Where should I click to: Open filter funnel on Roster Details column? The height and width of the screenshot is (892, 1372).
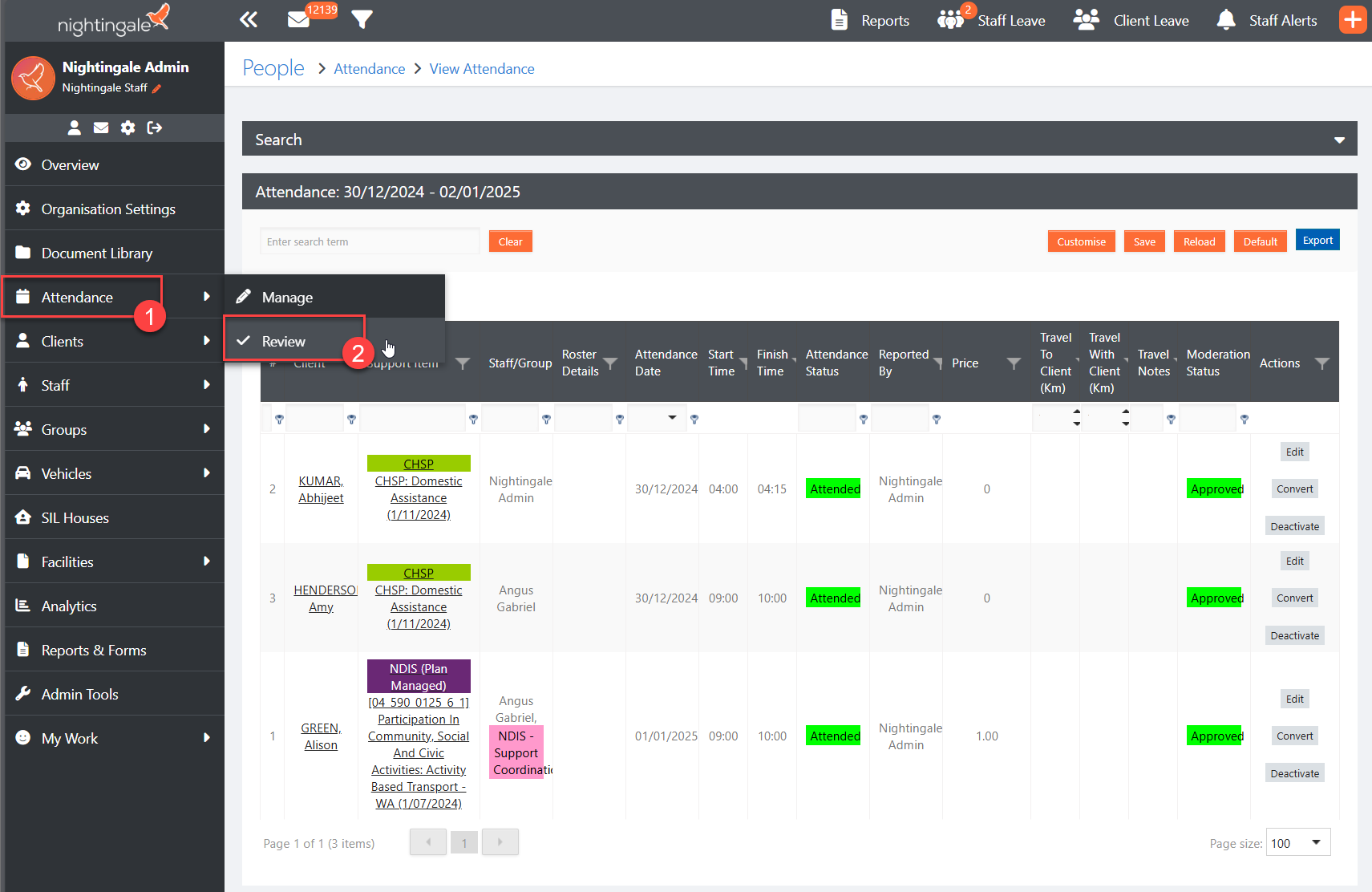click(610, 363)
